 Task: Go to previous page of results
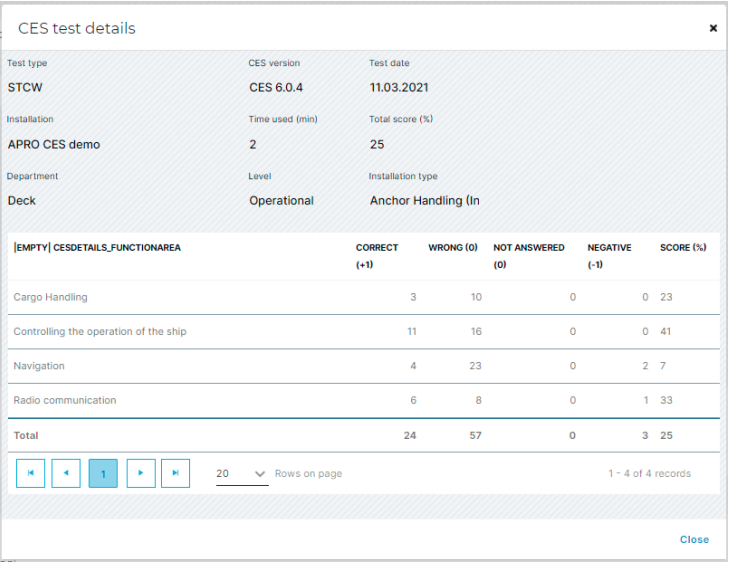[66, 473]
